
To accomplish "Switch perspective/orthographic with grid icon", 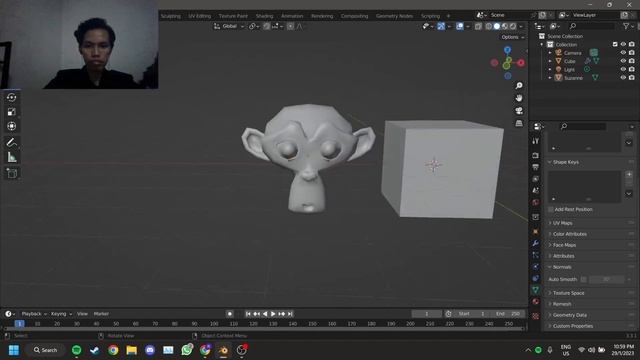I will (519, 123).
